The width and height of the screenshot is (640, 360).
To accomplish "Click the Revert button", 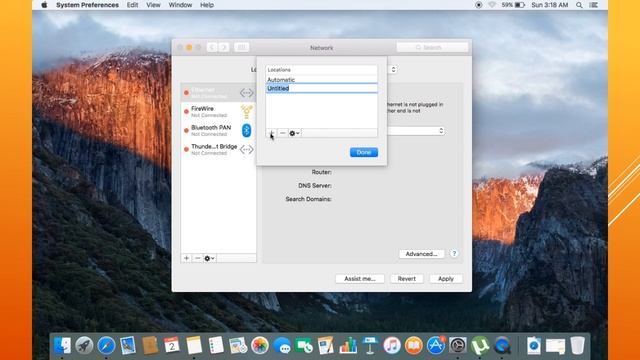I will click(x=407, y=279).
